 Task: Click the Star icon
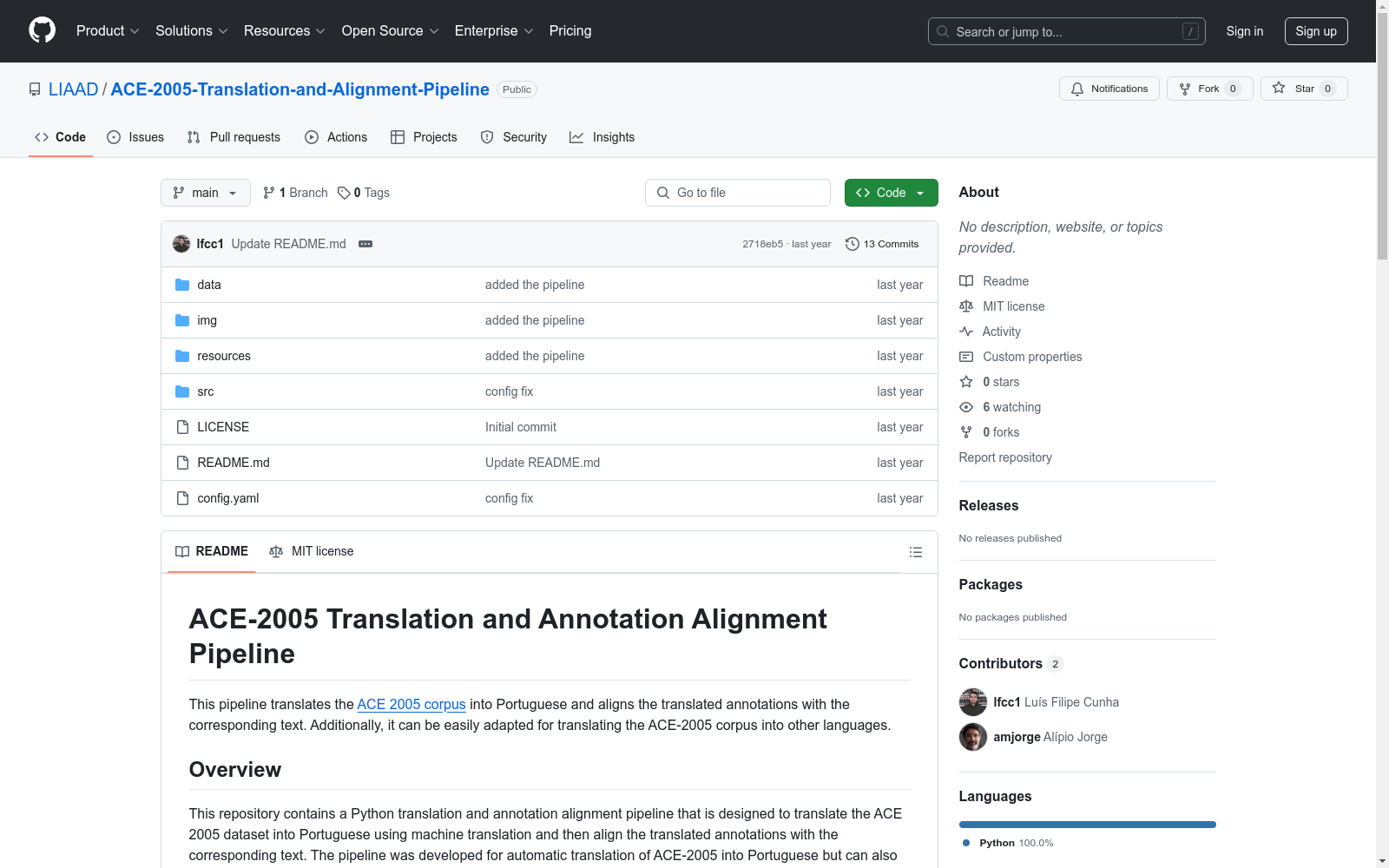coord(1279,88)
